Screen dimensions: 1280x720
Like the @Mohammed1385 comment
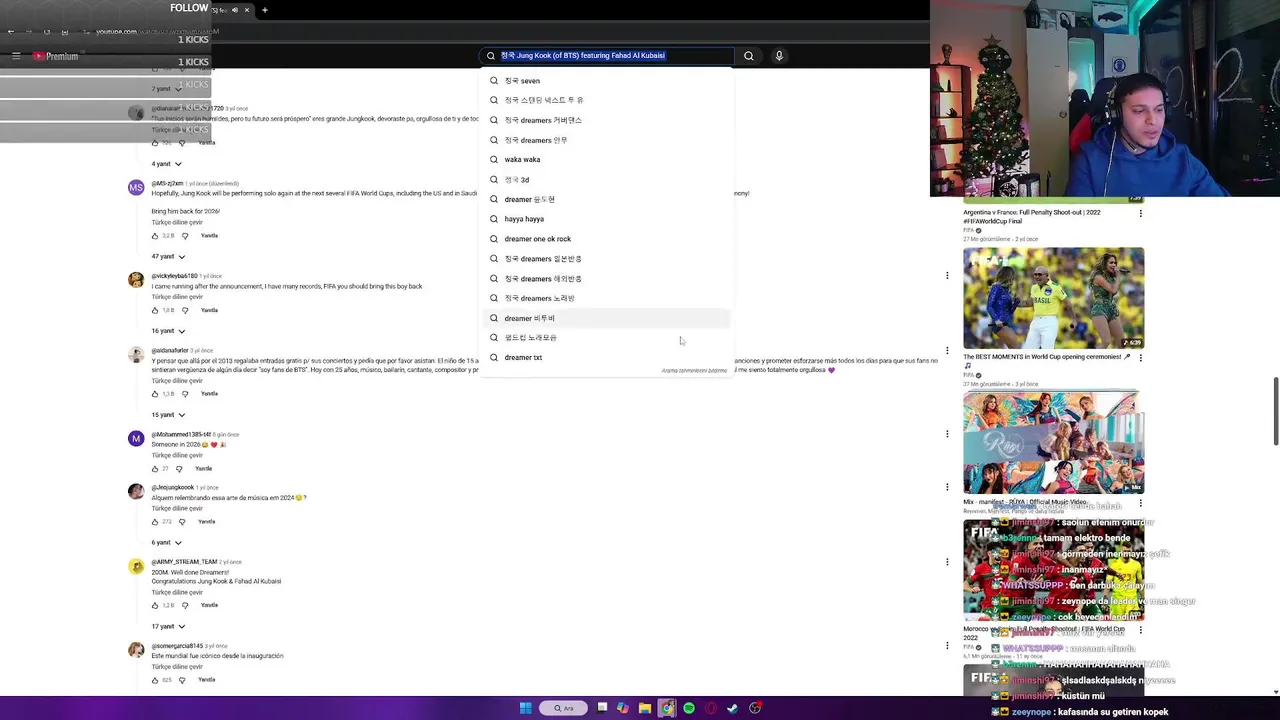pyautogui.click(x=155, y=469)
